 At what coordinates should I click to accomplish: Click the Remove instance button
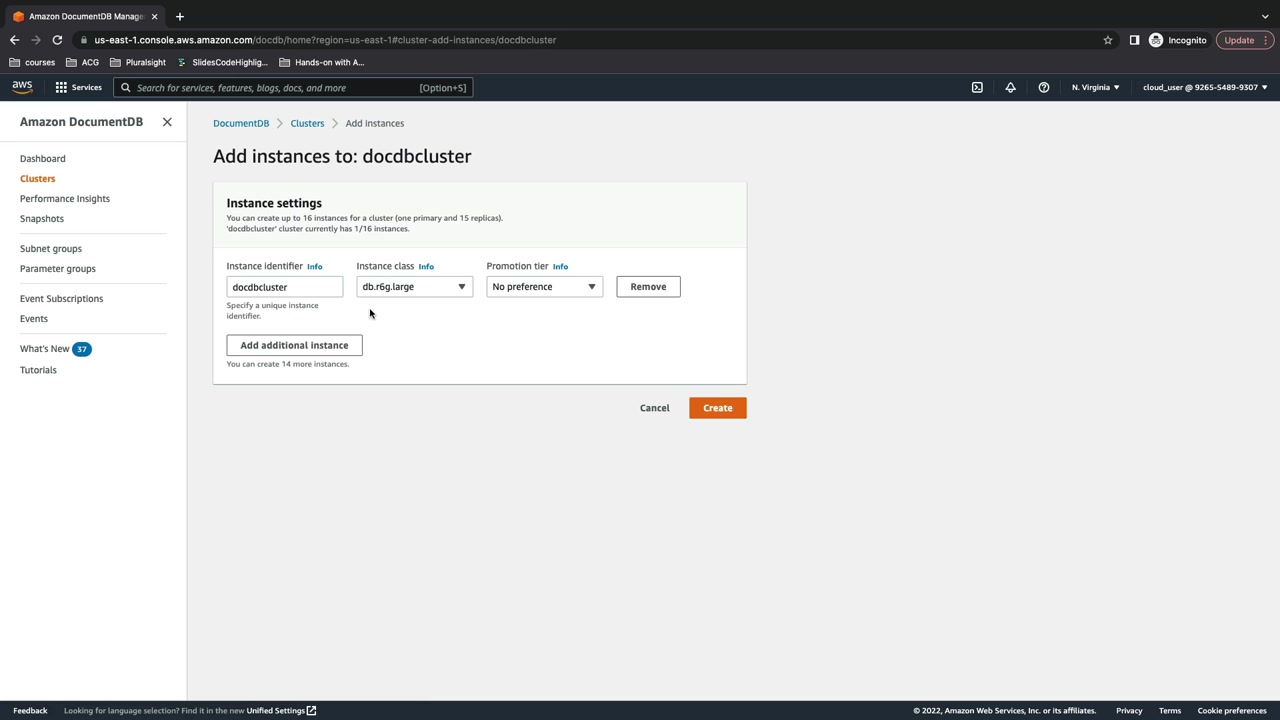click(648, 287)
